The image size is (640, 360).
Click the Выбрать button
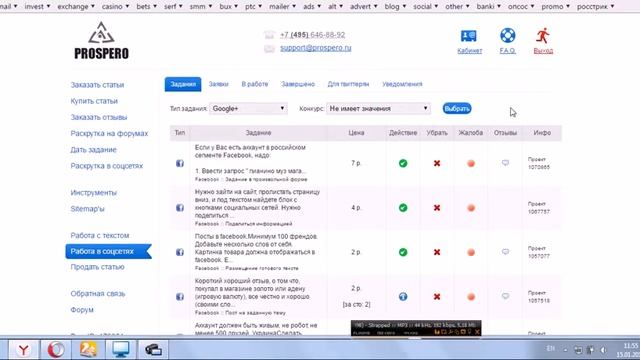(457, 109)
